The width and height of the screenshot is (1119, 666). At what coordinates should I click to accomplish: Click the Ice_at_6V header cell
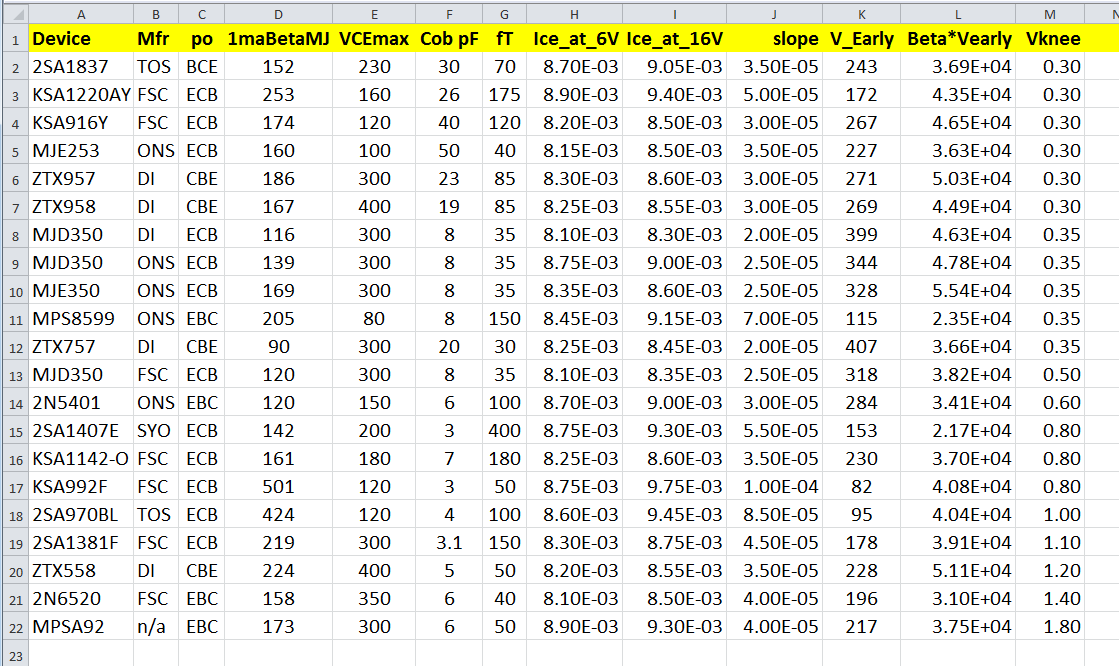click(x=574, y=39)
